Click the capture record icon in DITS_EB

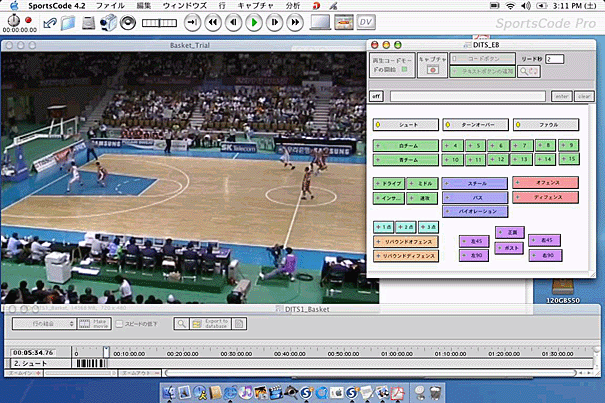[433, 71]
